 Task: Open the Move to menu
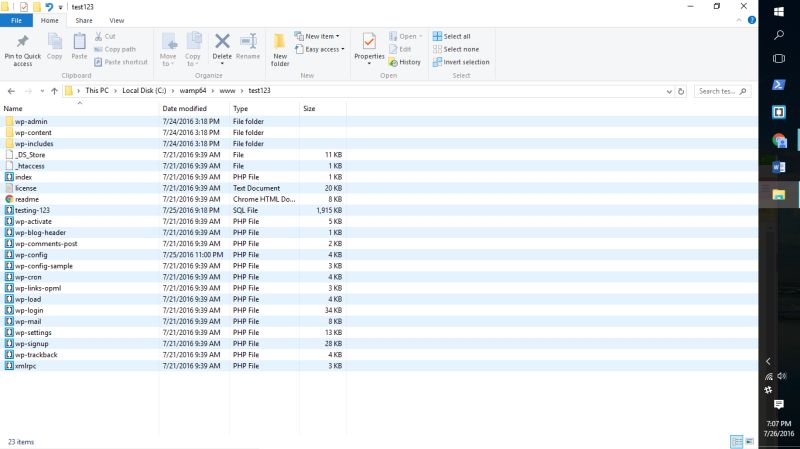point(168,49)
